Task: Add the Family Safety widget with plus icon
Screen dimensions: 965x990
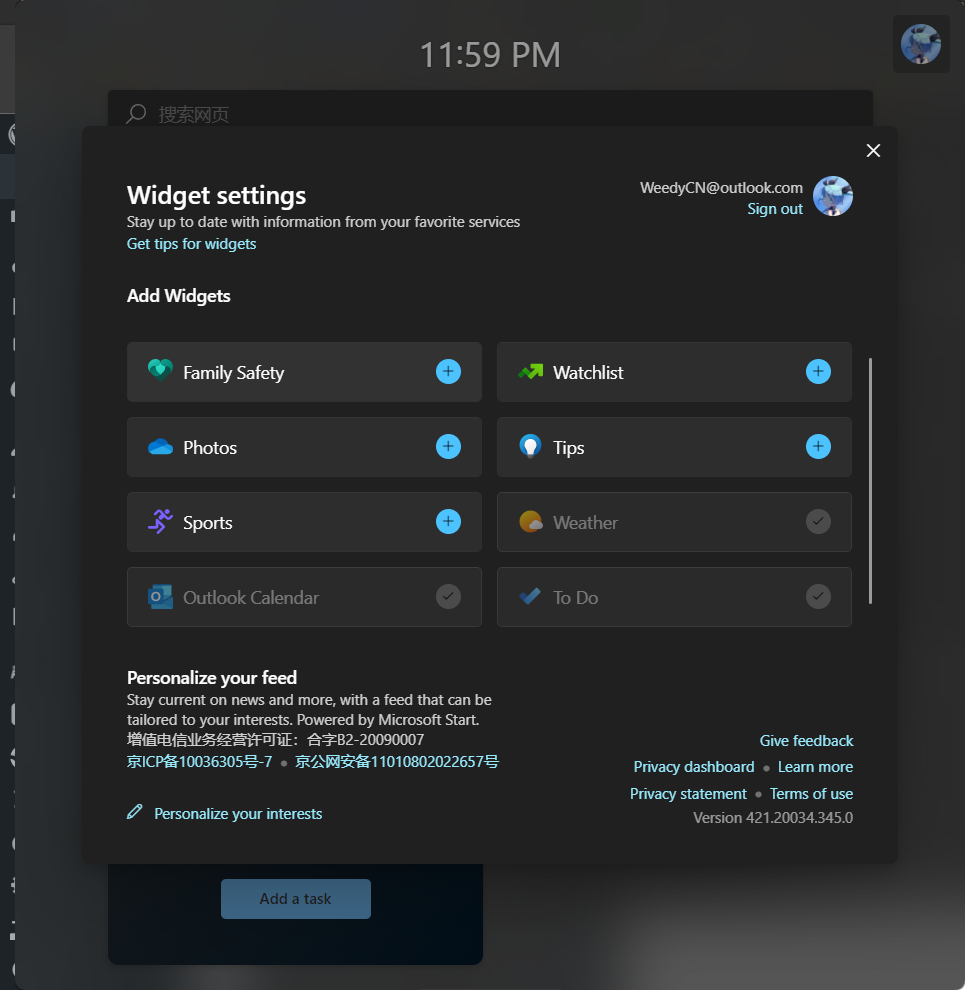Action: [x=448, y=371]
